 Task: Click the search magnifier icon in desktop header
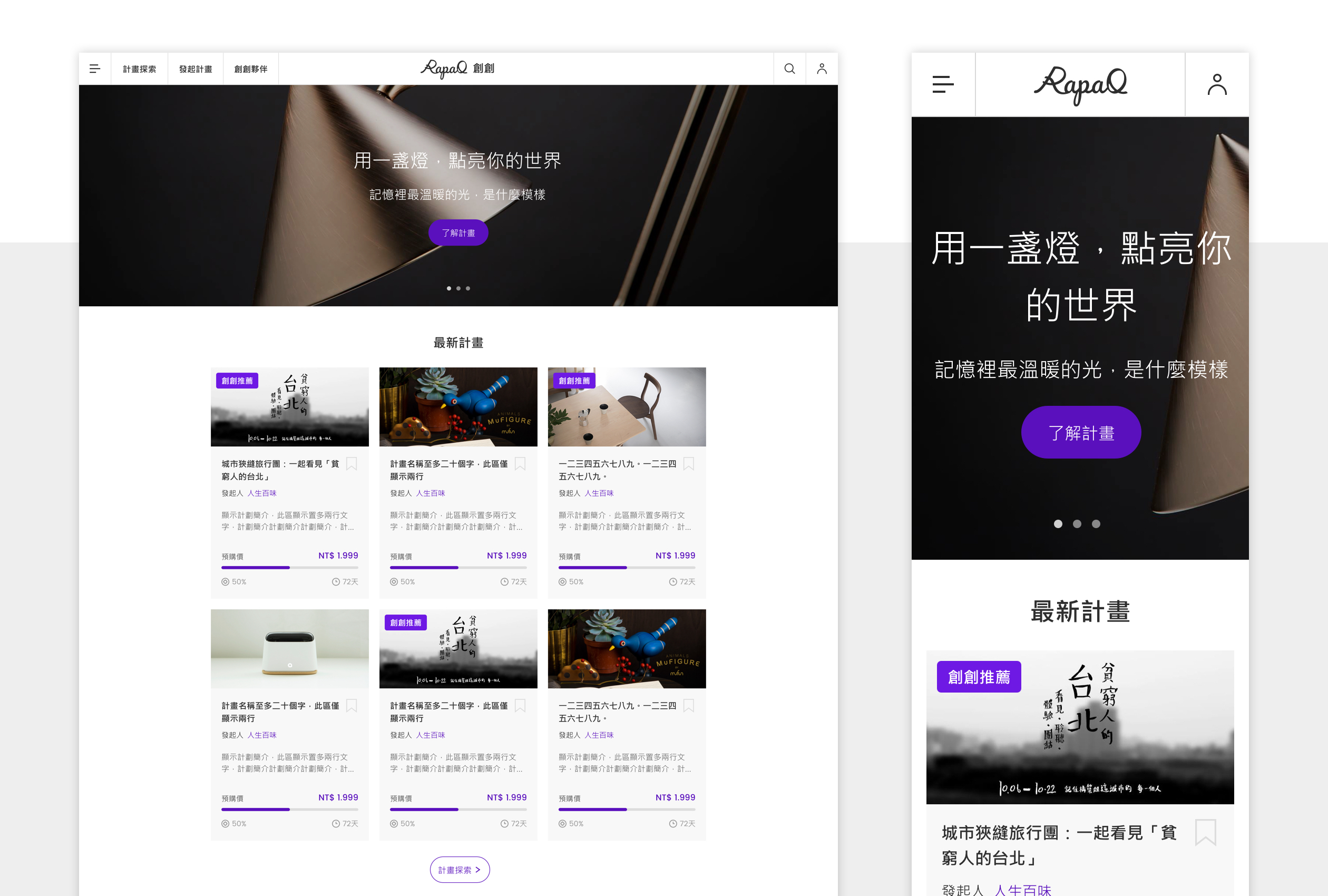click(789, 69)
